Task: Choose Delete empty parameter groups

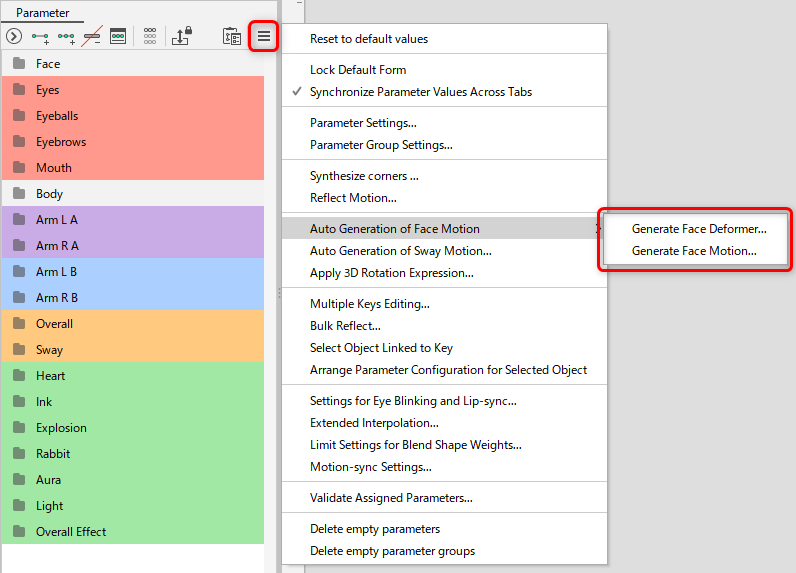Action: tap(444, 551)
